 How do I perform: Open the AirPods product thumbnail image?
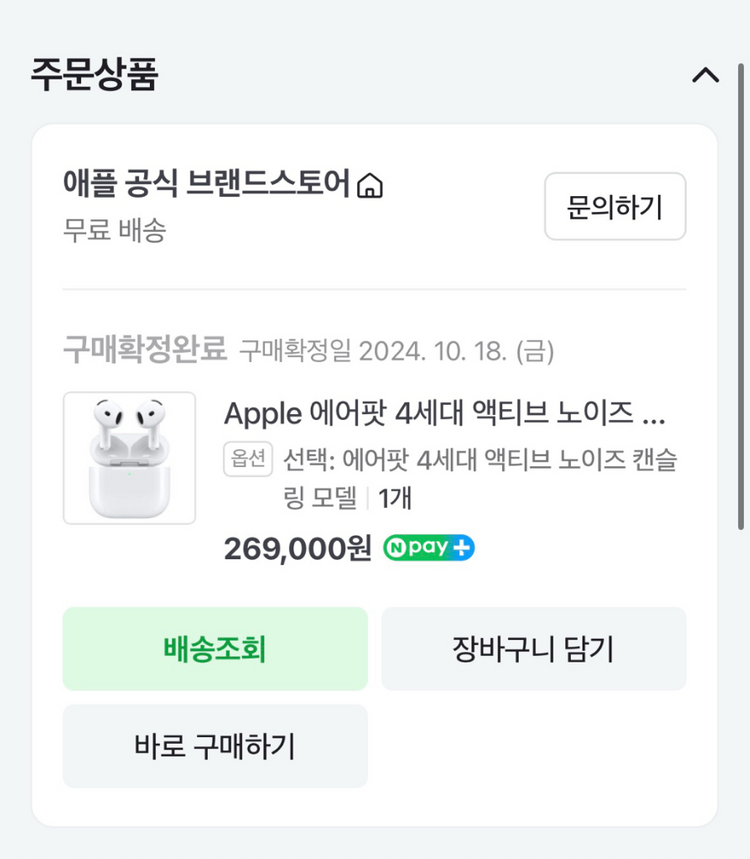coord(129,458)
